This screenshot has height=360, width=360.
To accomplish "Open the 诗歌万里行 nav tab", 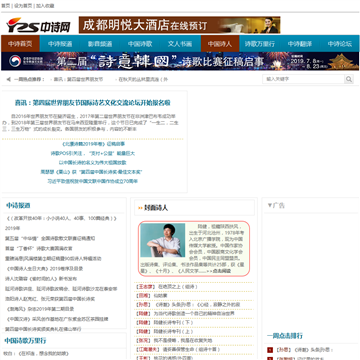I will pyautogui.click(x=260, y=44).
